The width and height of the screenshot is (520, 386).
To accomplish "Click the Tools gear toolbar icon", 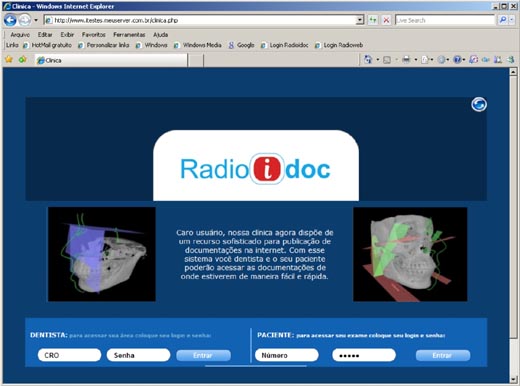I will click(x=441, y=60).
